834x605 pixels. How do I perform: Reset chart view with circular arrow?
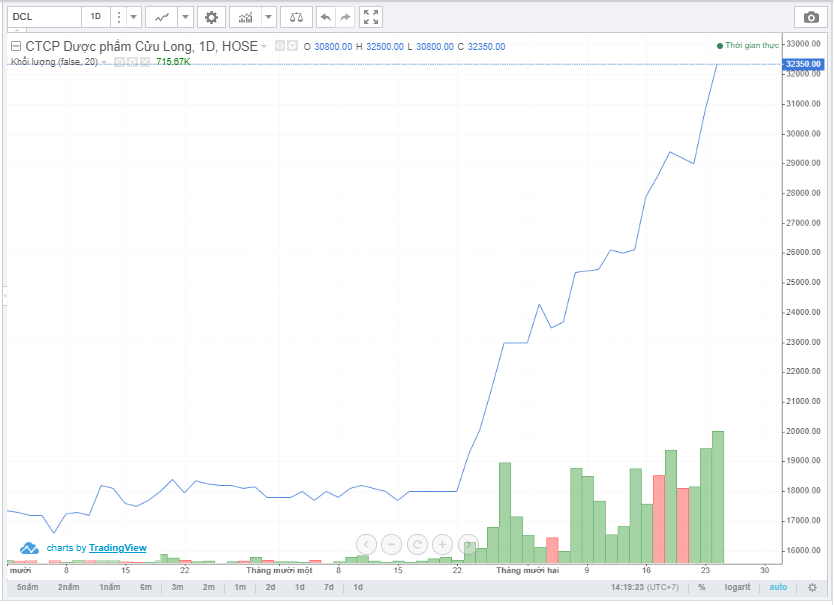pos(417,544)
